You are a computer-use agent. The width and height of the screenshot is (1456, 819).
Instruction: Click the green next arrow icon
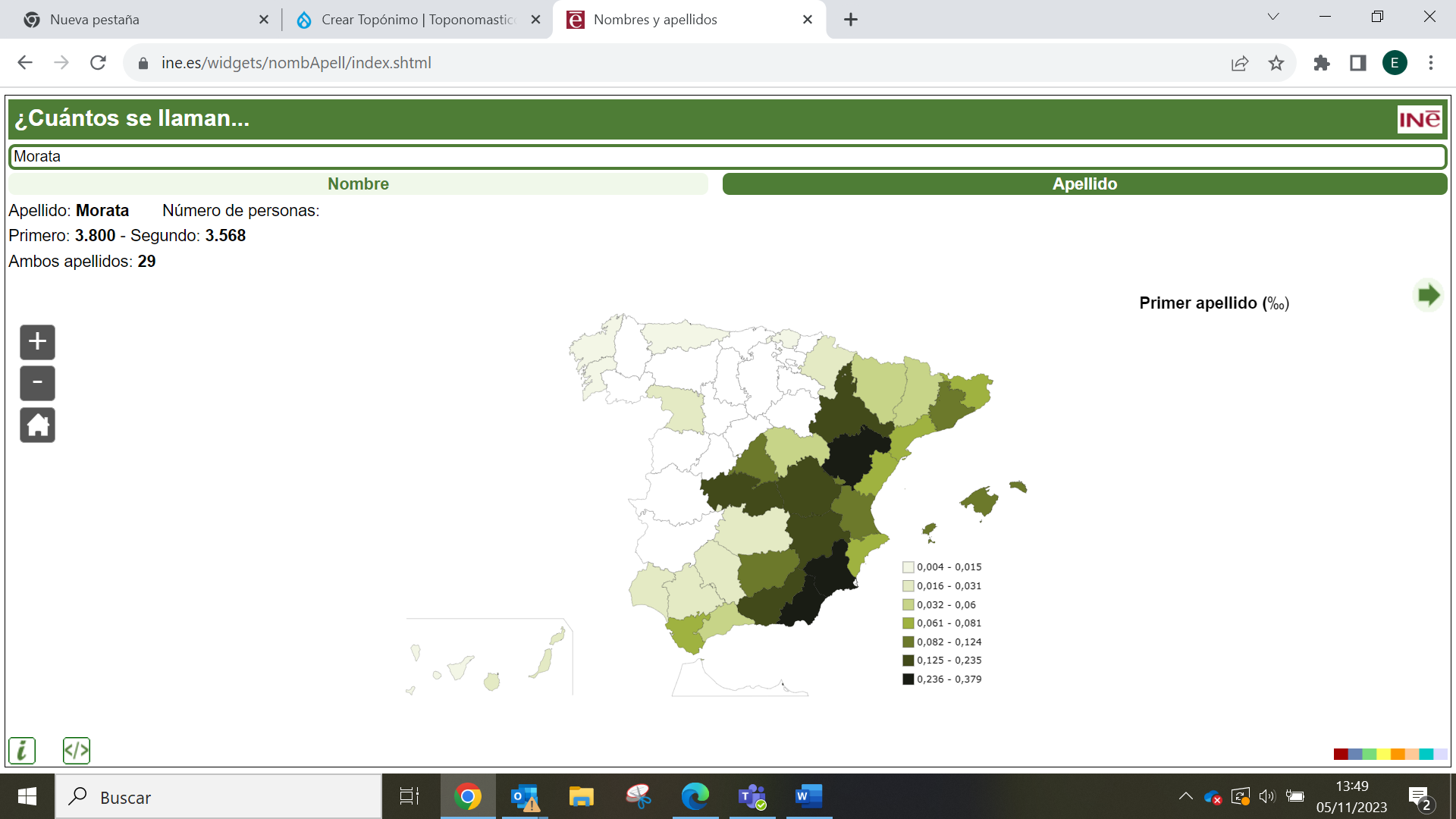point(1428,295)
